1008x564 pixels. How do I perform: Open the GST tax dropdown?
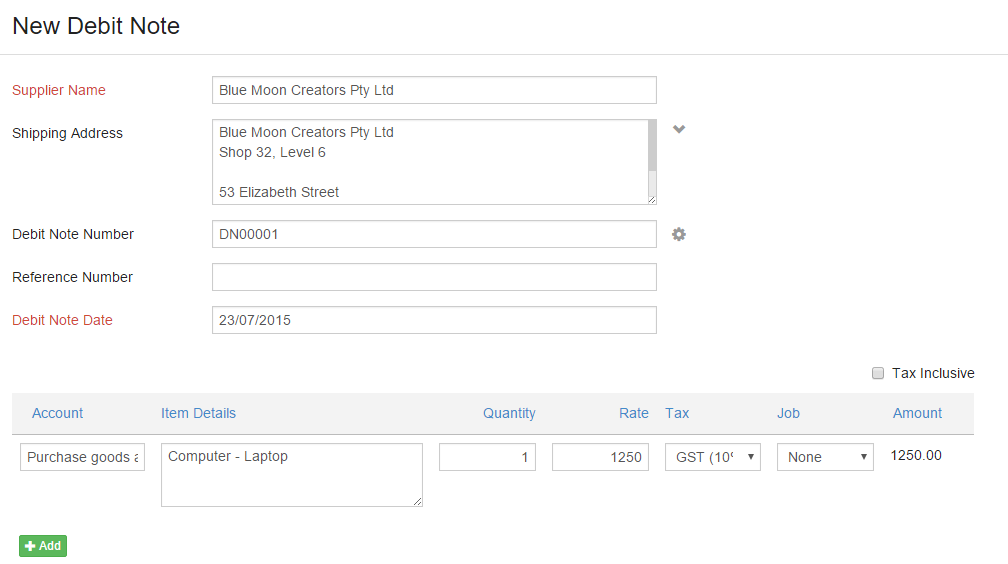click(x=712, y=457)
